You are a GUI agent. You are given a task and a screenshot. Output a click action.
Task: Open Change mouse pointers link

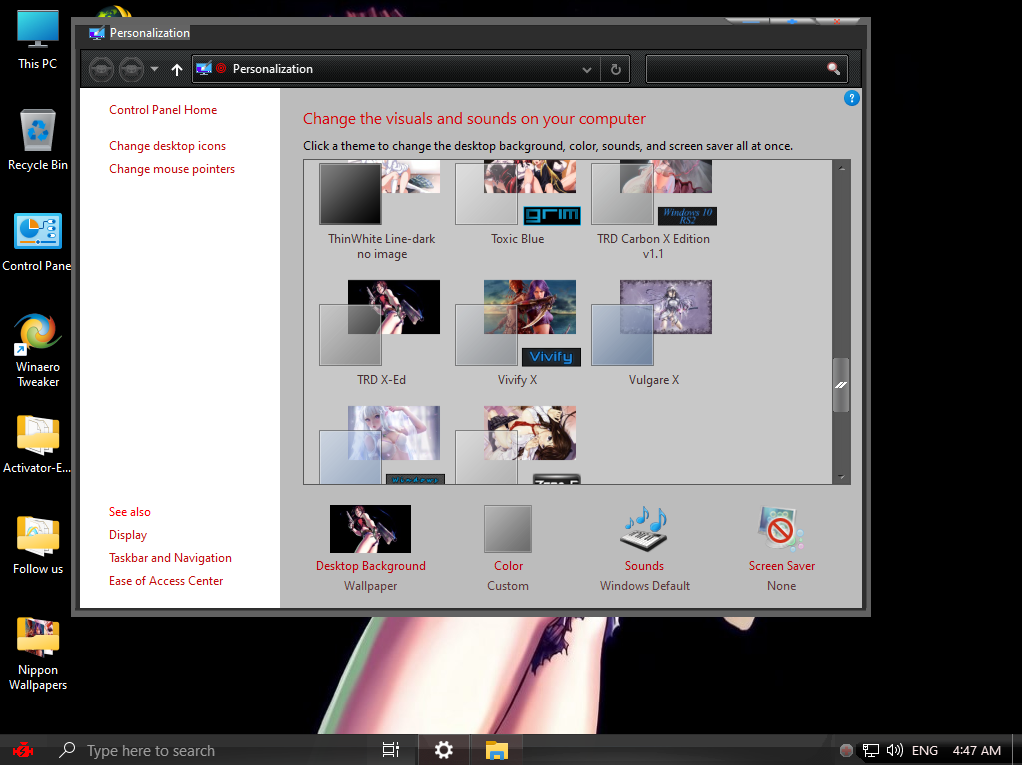(171, 169)
